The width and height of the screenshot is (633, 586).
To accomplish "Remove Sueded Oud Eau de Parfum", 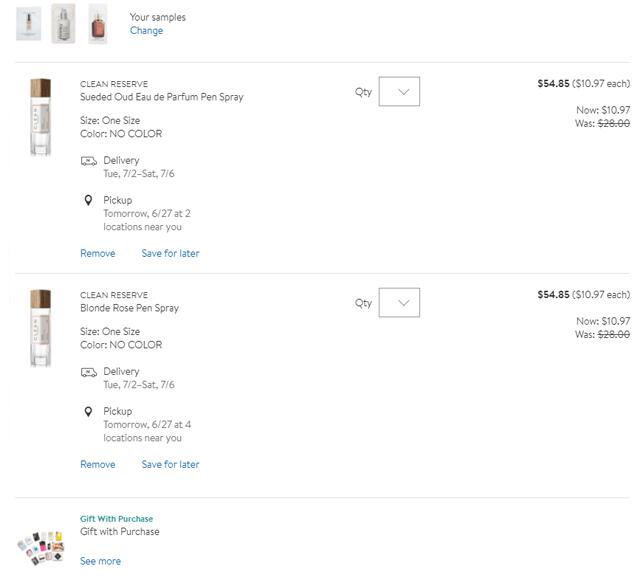I will coord(97,254).
